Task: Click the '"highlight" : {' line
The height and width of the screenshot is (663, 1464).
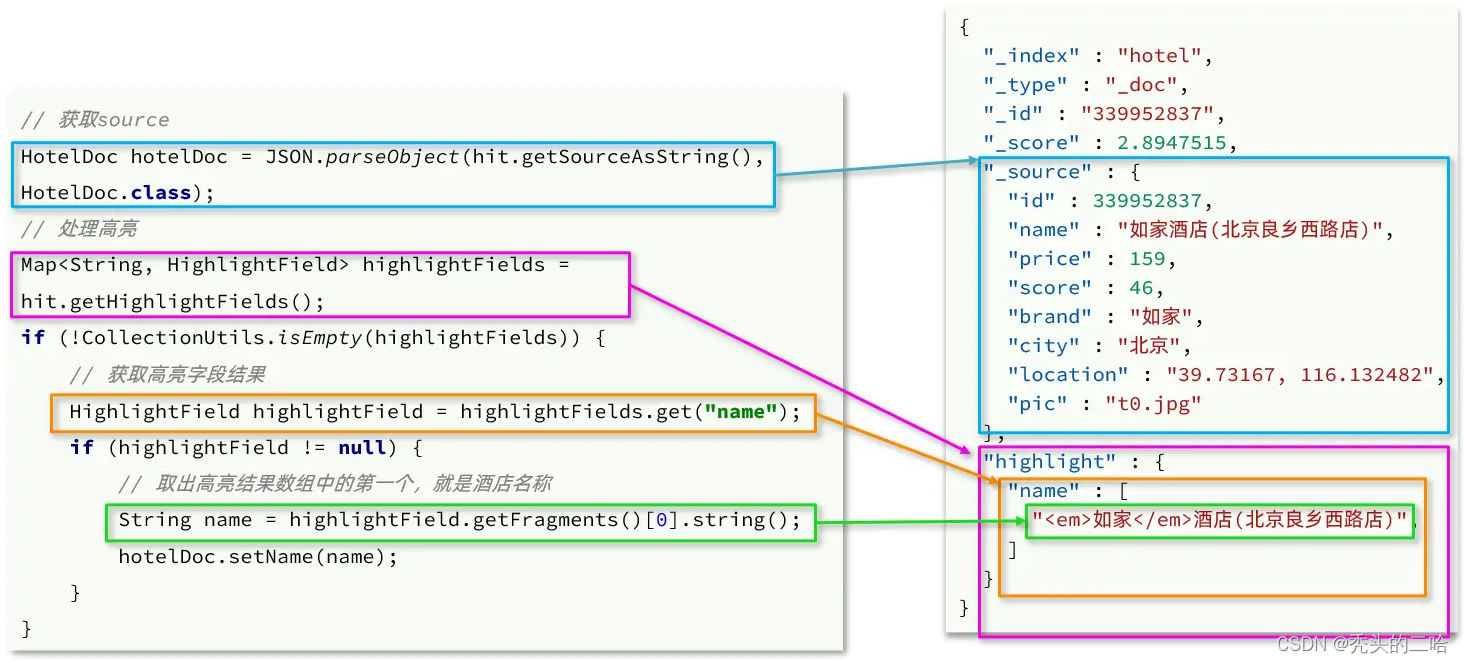Action: point(1074,462)
